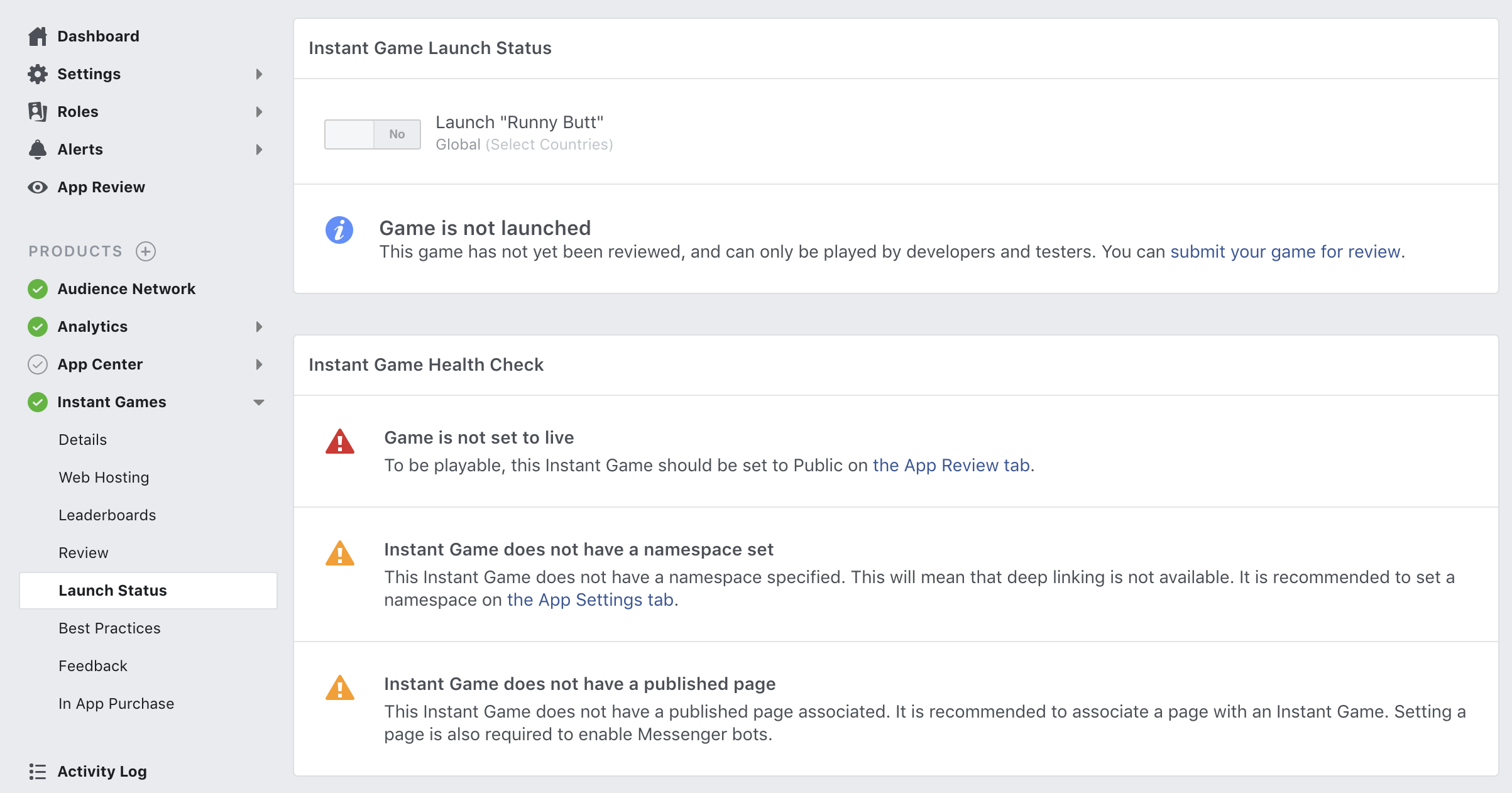Open the Alerts menu item
1512x793 pixels.
(80, 150)
